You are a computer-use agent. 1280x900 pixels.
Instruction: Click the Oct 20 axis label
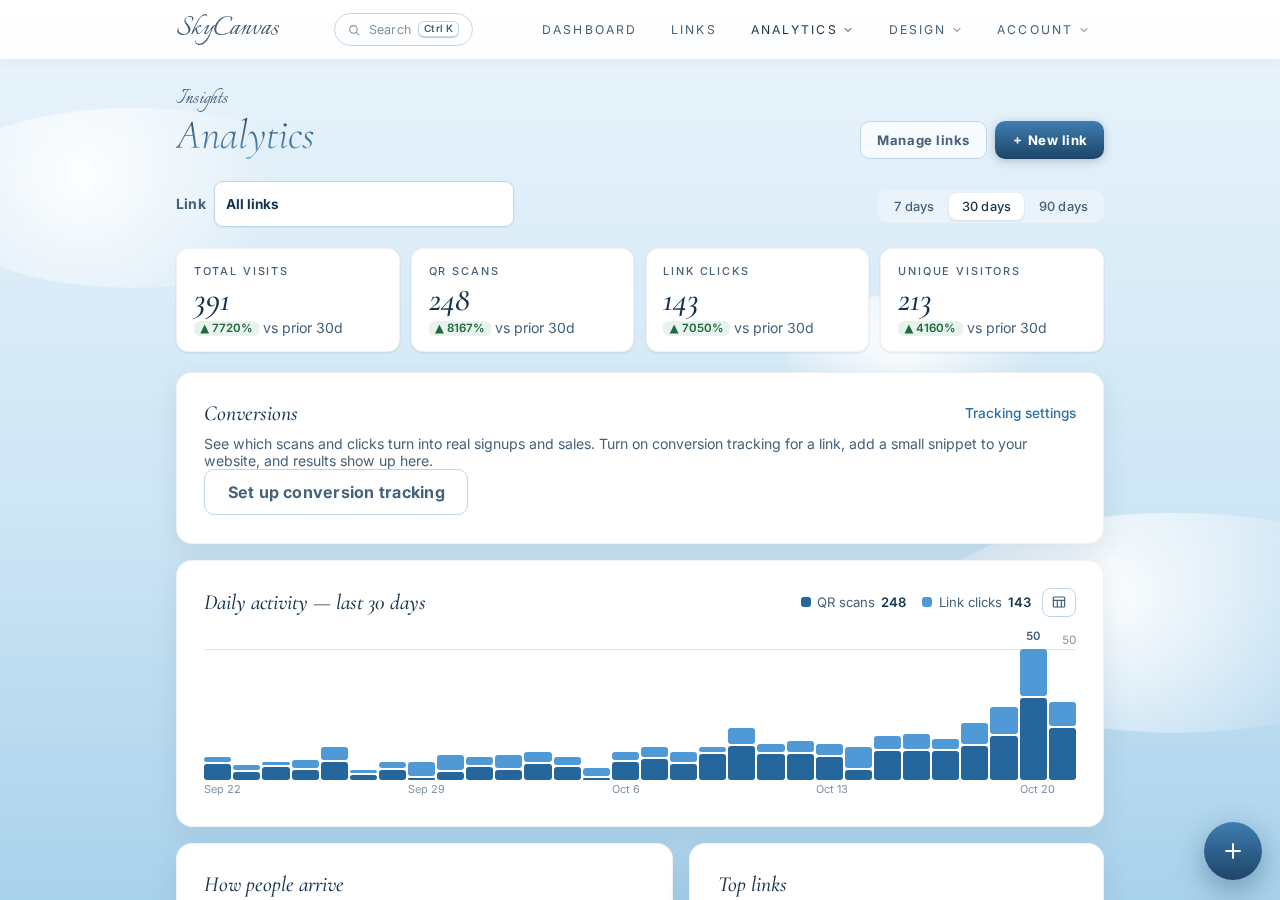click(1037, 789)
